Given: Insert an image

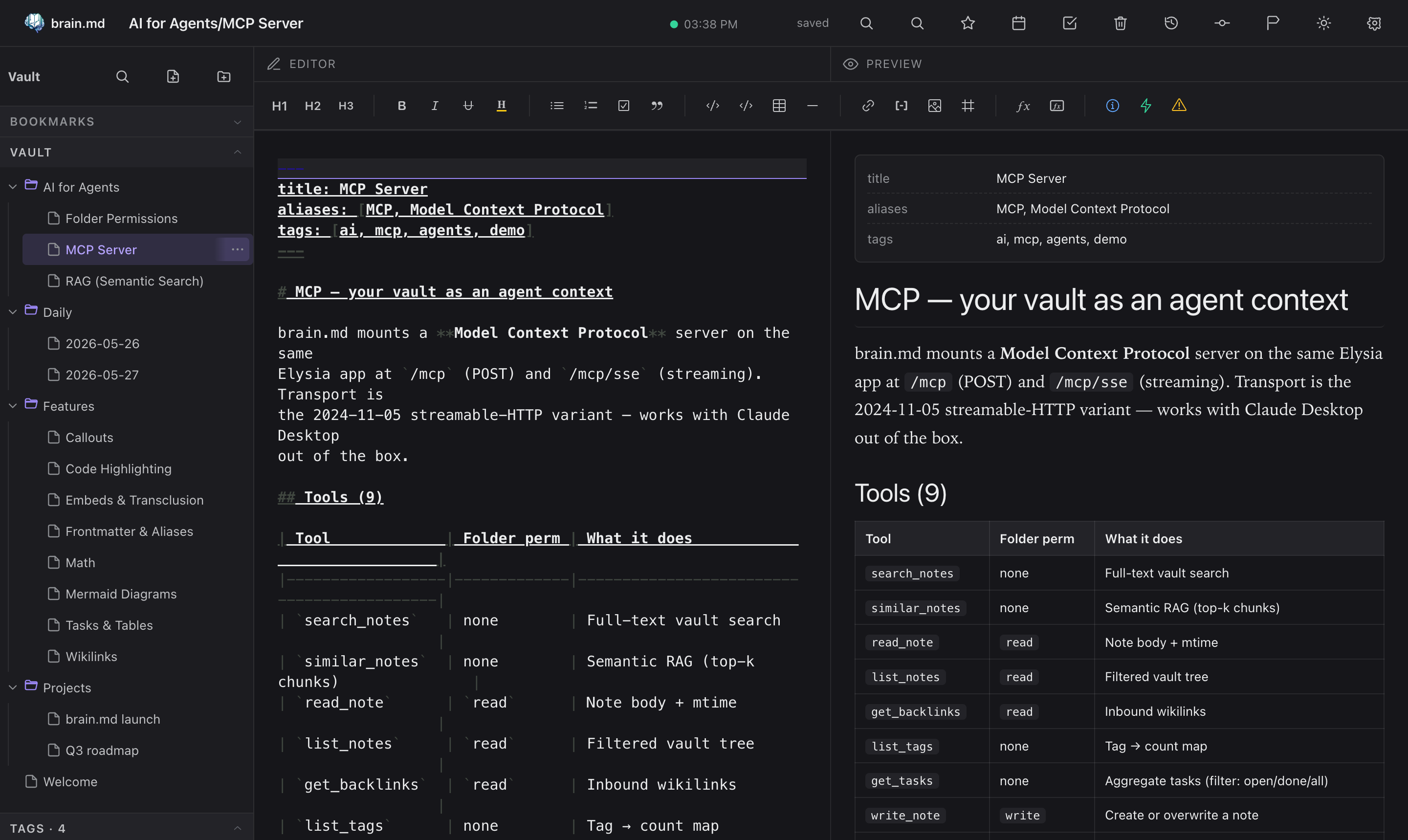Looking at the screenshot, I should (934, 106).
